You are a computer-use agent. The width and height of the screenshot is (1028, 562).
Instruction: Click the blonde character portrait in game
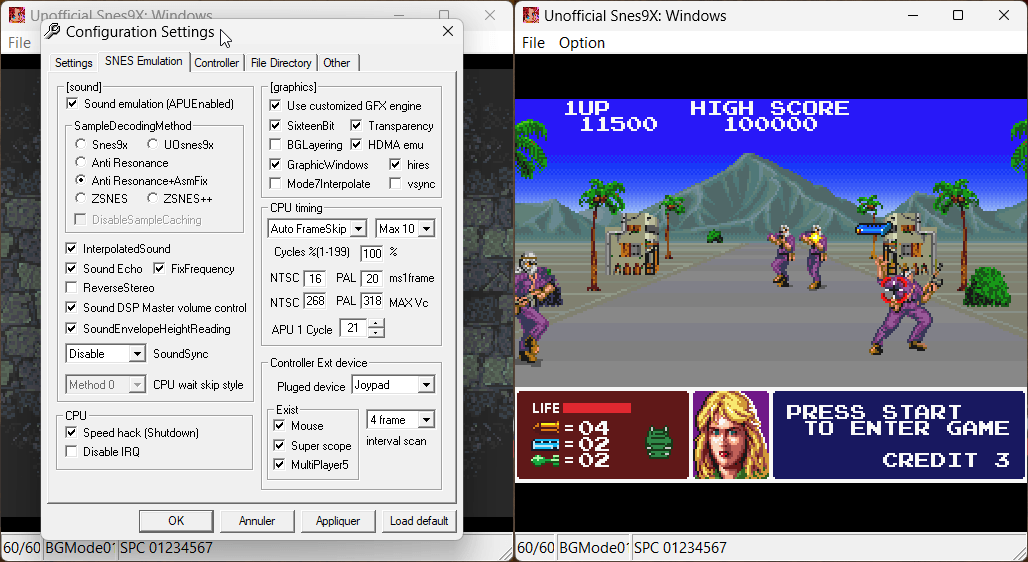(x=731, y=435)
